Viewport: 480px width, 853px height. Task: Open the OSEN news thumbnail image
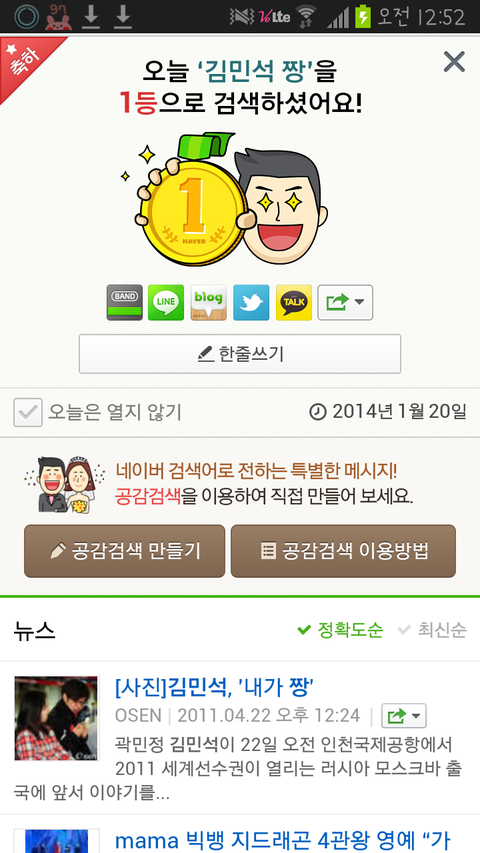(56, 718)
